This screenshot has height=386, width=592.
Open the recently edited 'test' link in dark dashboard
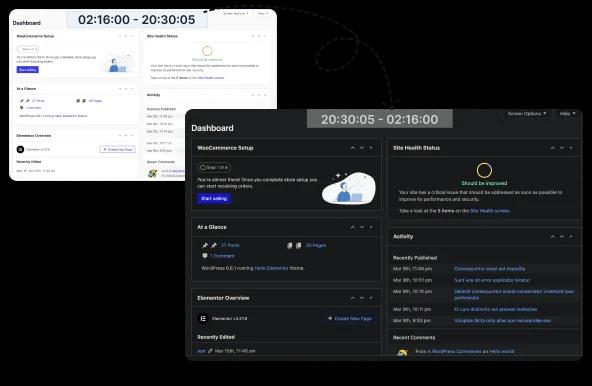[x=201, y=351]
